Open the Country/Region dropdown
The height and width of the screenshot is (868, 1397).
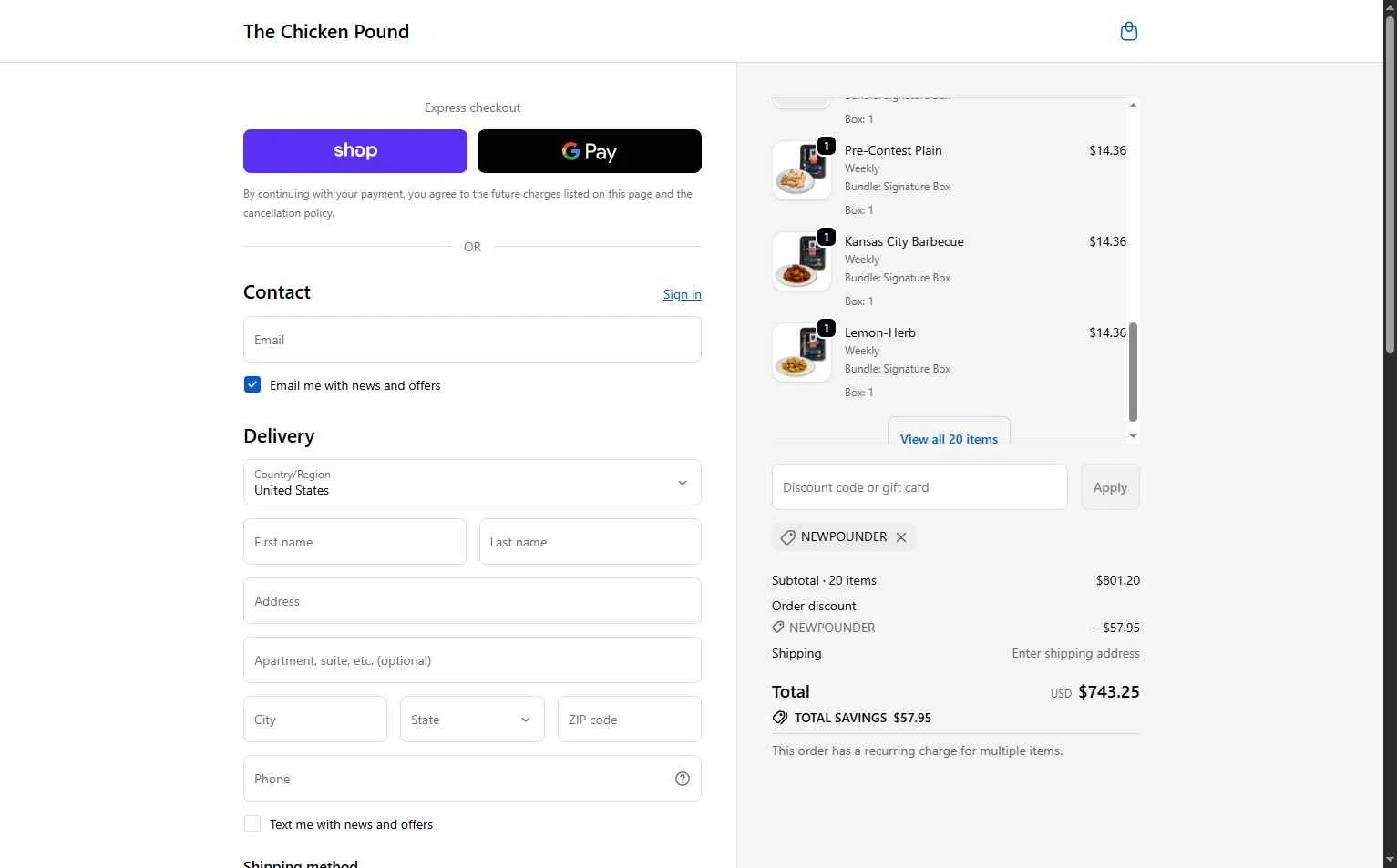click(472, 483)
